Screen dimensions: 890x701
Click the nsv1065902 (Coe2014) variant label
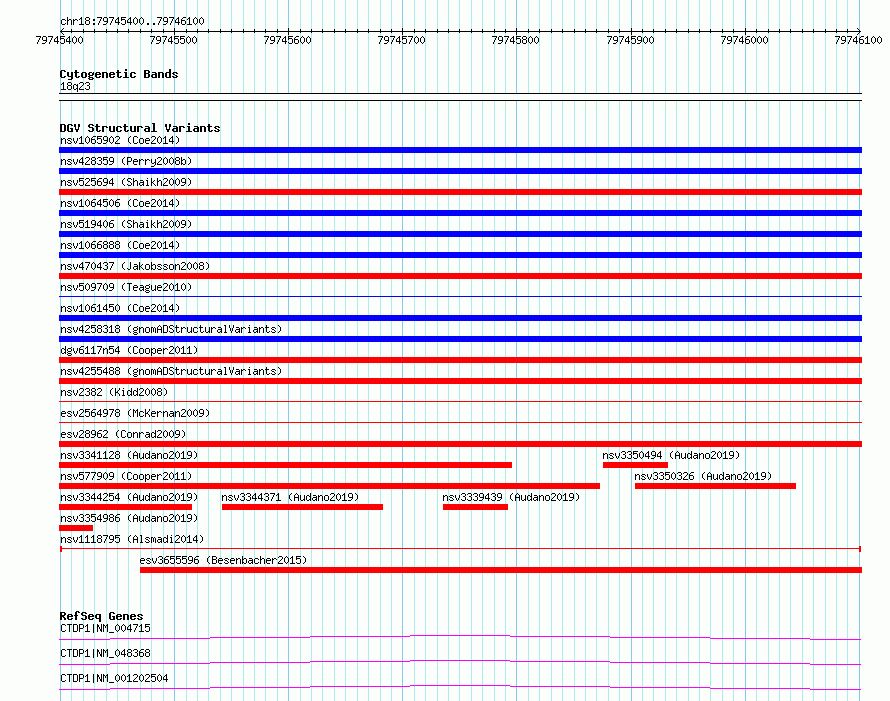[120, 140]
